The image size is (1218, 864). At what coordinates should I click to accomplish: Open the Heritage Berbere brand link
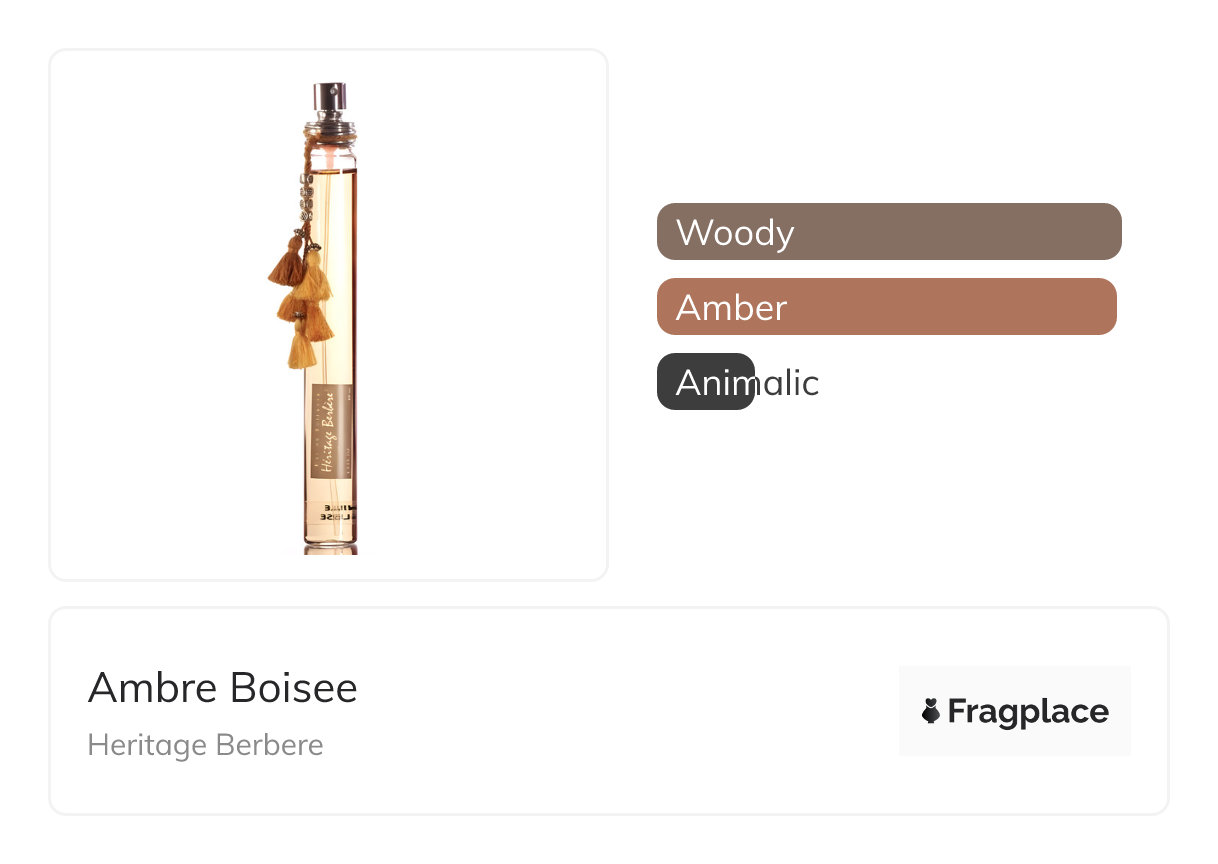pos(205,745)
